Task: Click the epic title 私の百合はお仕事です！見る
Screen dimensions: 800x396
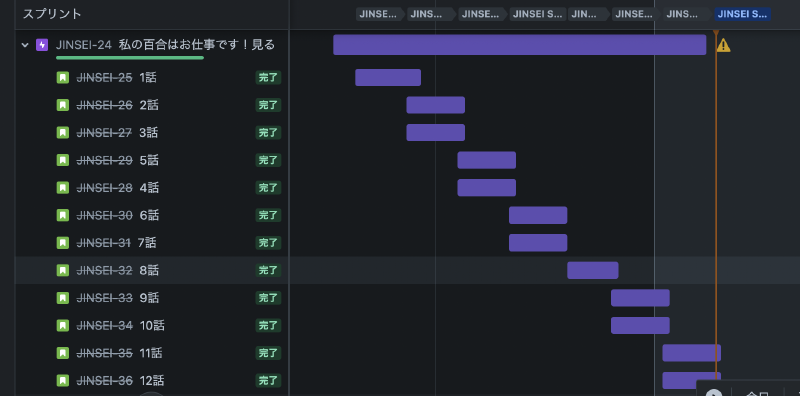Action: [197, 45]
